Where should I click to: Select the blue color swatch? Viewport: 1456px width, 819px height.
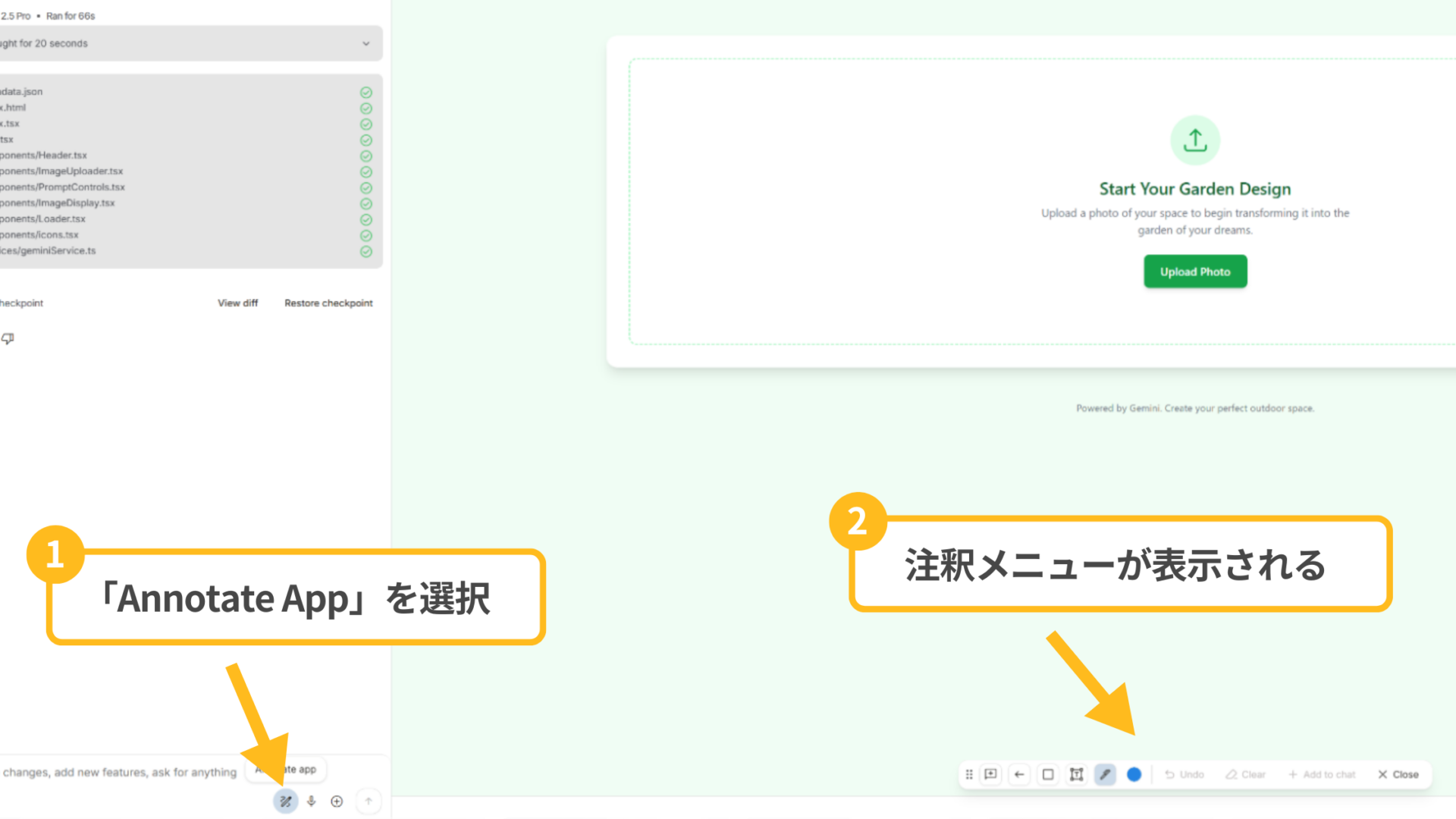pos(1134,774)
